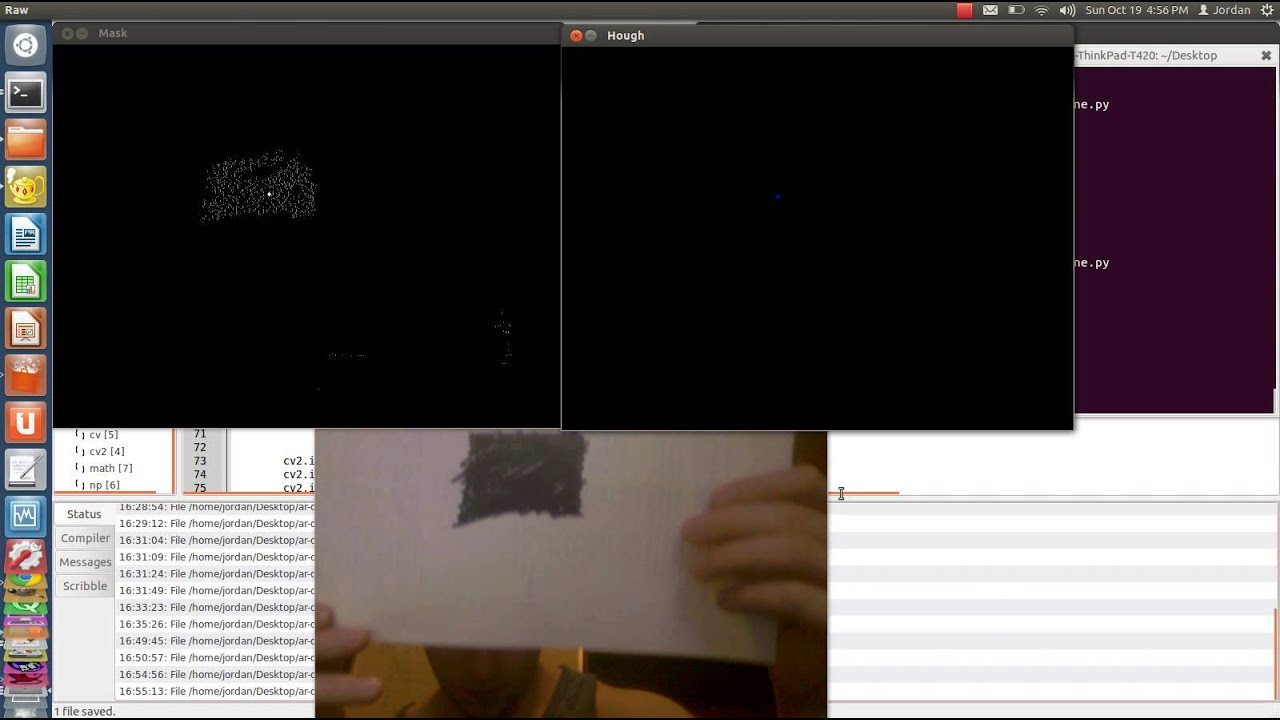Click the Mask window title bar
This screenshot has height=720, width=1280.
coord(306,33)
